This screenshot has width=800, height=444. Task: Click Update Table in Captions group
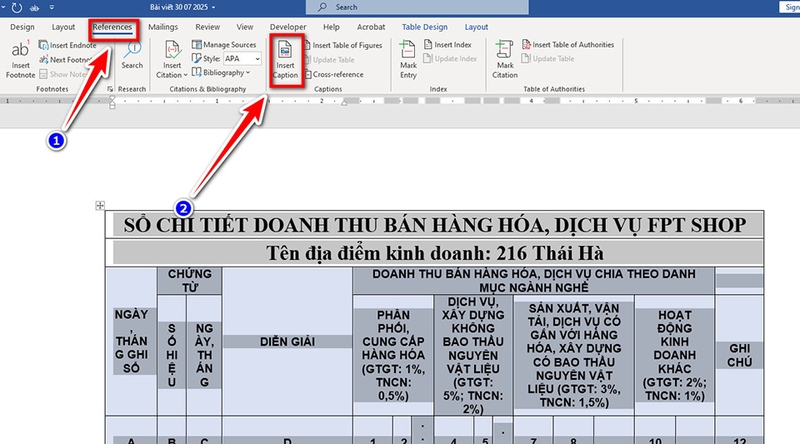(330, 60)
